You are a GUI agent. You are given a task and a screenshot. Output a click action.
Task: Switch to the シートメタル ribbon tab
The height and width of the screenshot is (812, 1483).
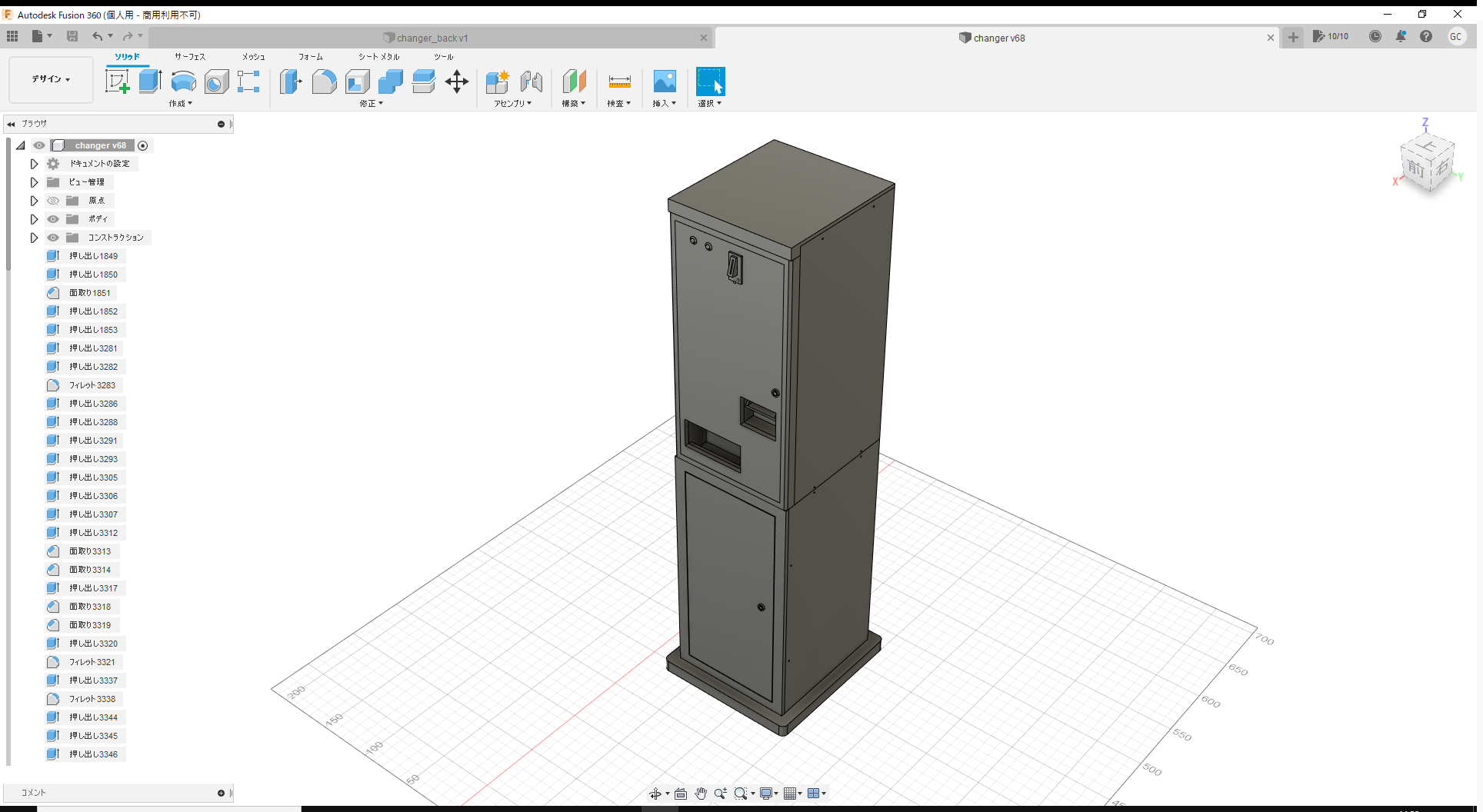[x=378, y=56]
